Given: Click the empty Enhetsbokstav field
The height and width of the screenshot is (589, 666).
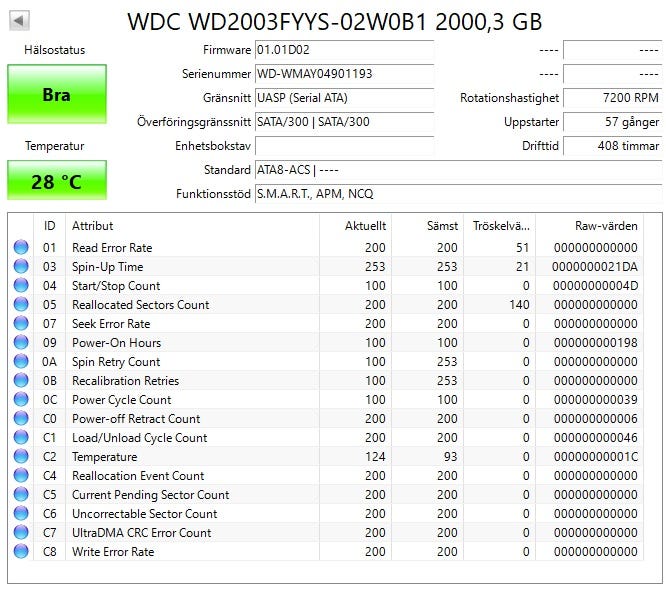Looking at the screenshot, I should coord(344,146).
